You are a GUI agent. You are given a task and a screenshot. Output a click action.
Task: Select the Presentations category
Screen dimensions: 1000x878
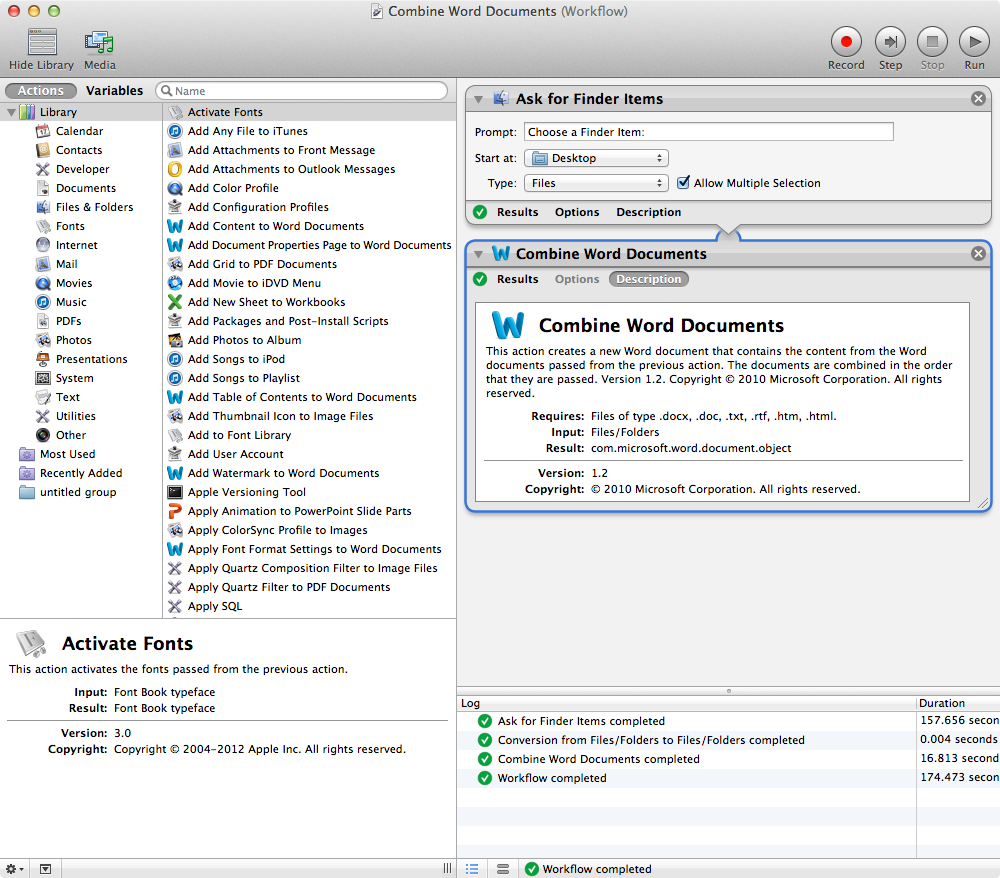click(x=91, y=359)
